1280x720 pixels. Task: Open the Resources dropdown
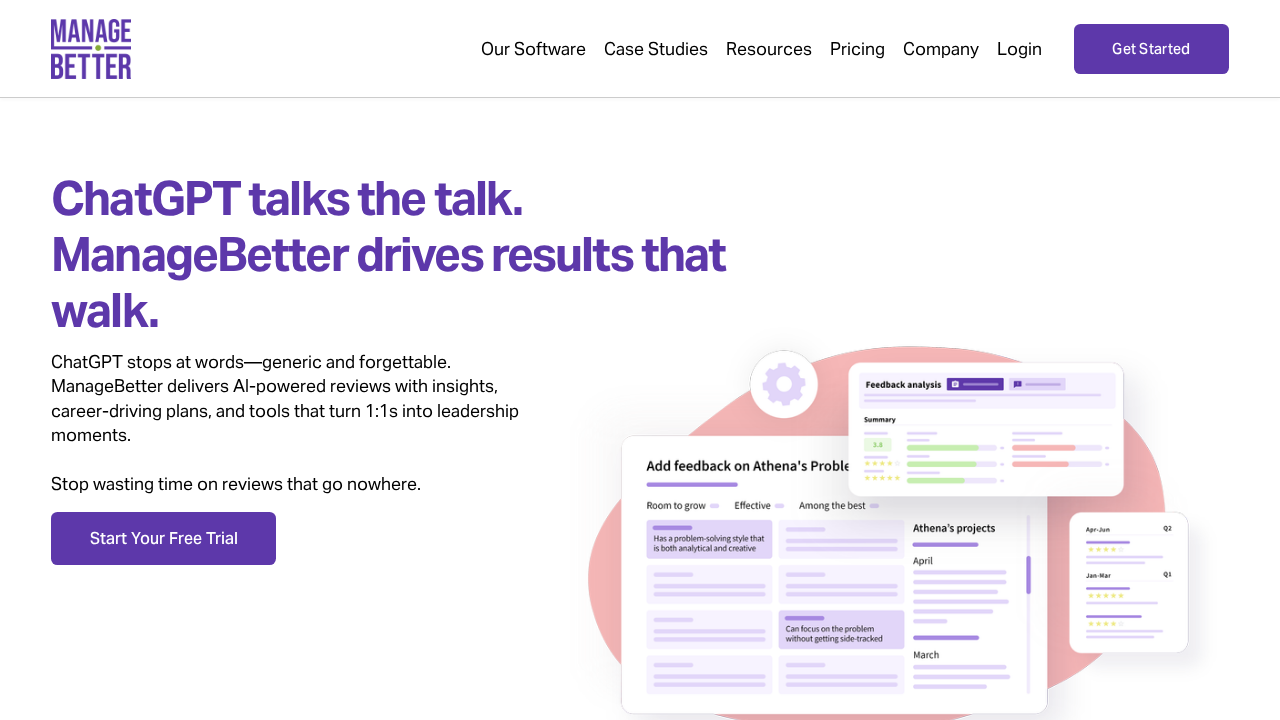[769, 48]
